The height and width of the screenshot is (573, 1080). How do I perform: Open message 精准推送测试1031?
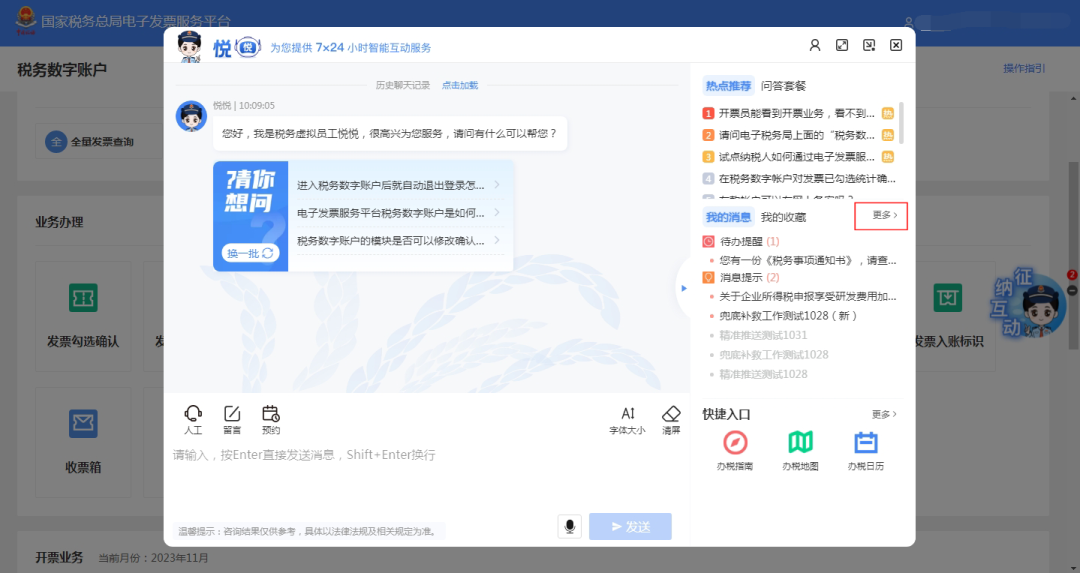pyautogui.click(x=763, y=335)
